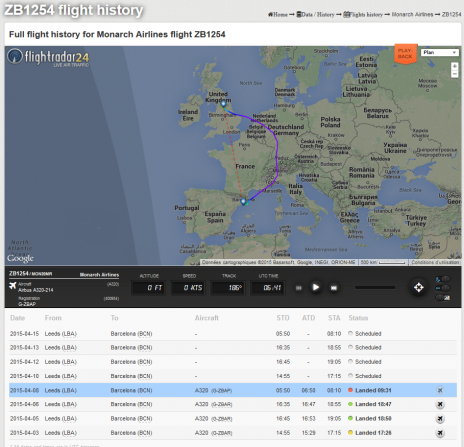
Task: Click the altitude readout 0 FT
Action: [149, 288]
